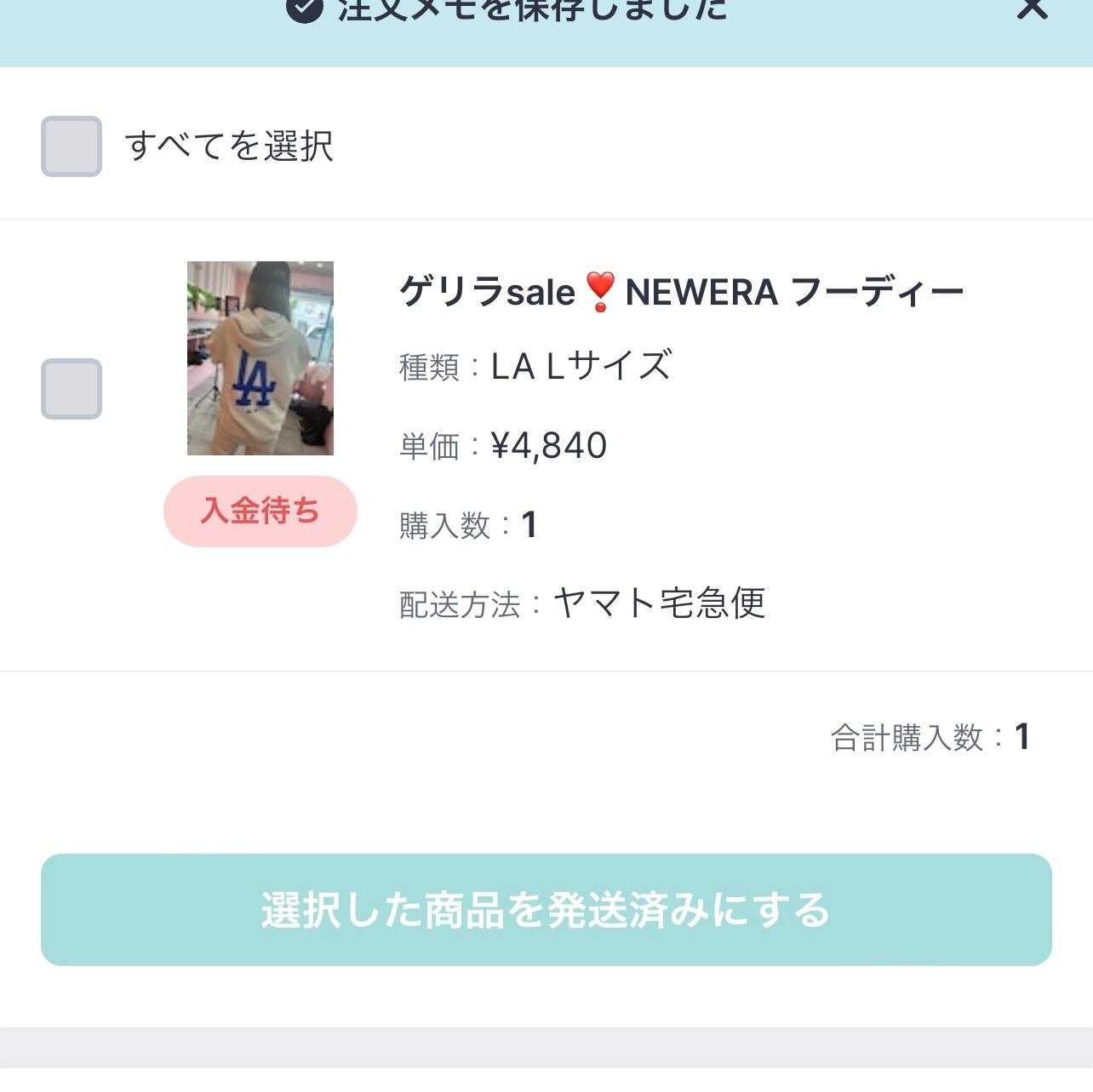The height and width of the screenshot is (1092, 1093).
Task: Click the blue LA logo in the photo
Action: tap(254, 379)
